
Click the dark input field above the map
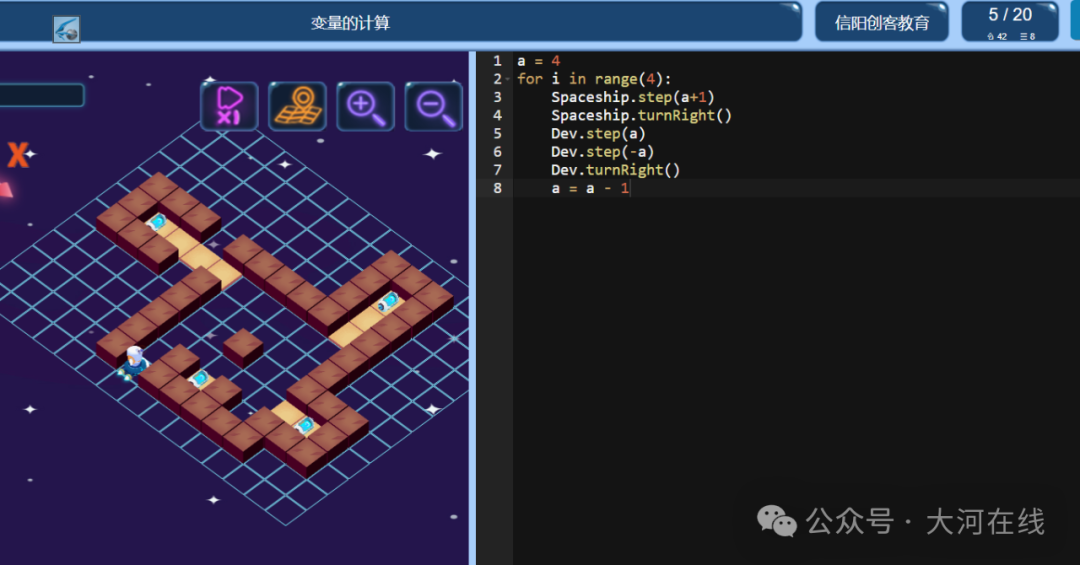pyautogui.click(x=41, y=95)
